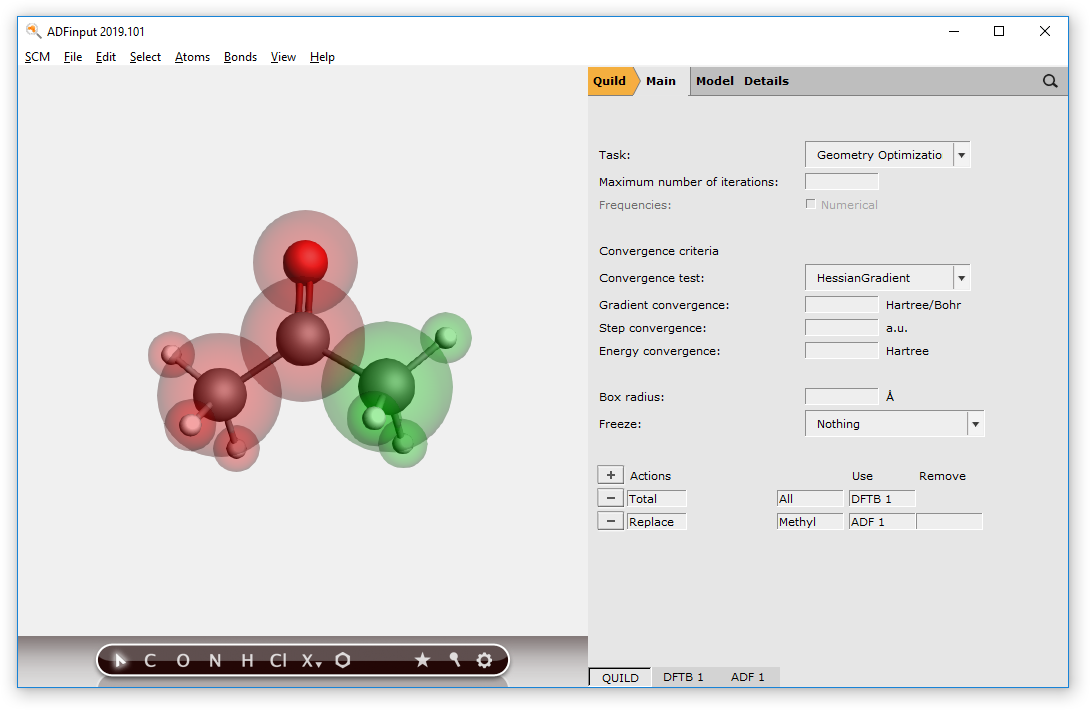The image size is (1090, 710).
Task: Select the Chlorine atom tool
Action: point(278,660)
